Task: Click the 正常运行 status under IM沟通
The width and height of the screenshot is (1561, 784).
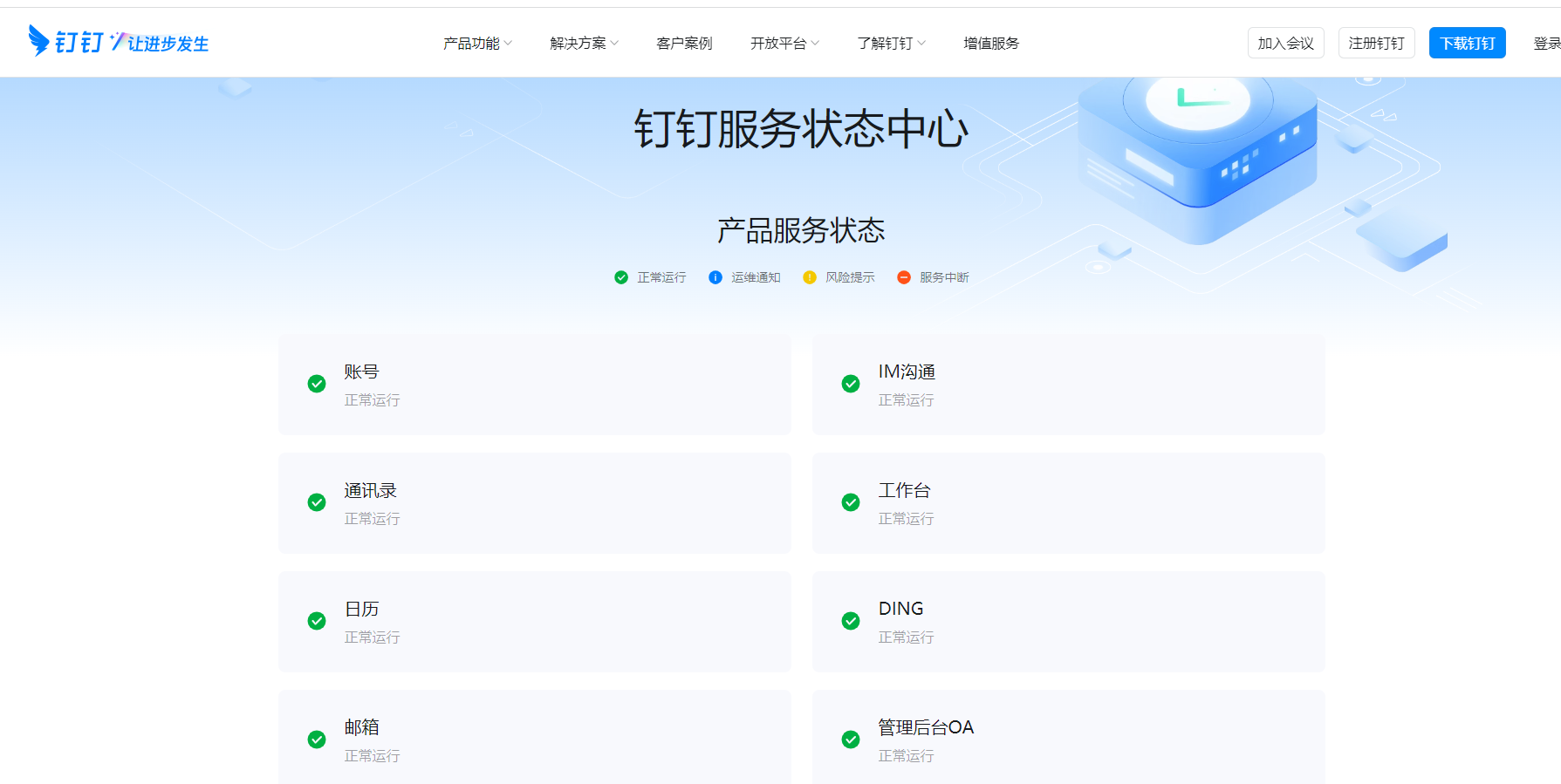Action: tap(906, 400)
